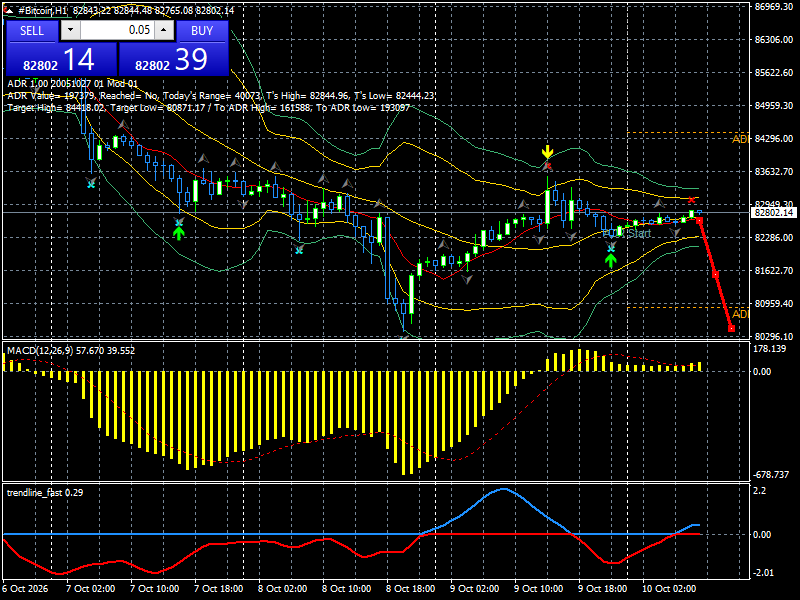Click the cyan X marker near 7 Oct 02:00
Image resolution: width=800 pixels, height=600 pixels.
pyautogui.click(x=91, y=184)
